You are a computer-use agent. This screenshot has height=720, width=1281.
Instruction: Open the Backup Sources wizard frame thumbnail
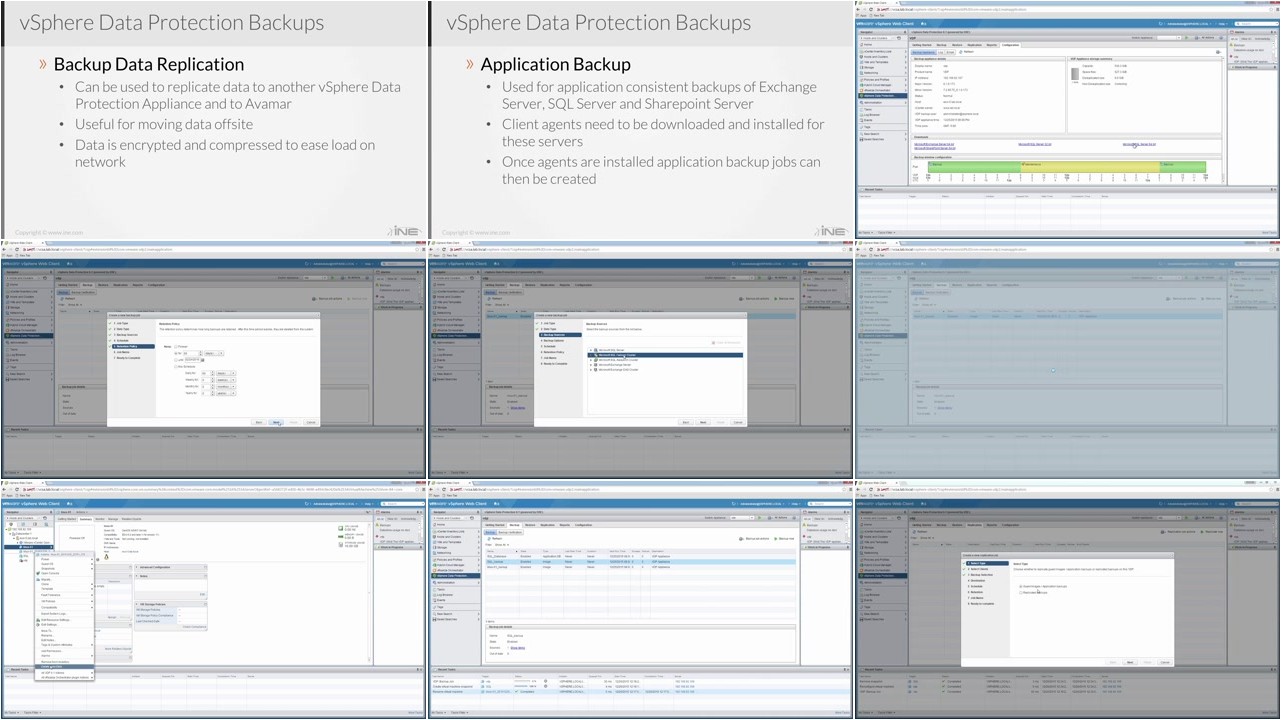pos(640,360)
